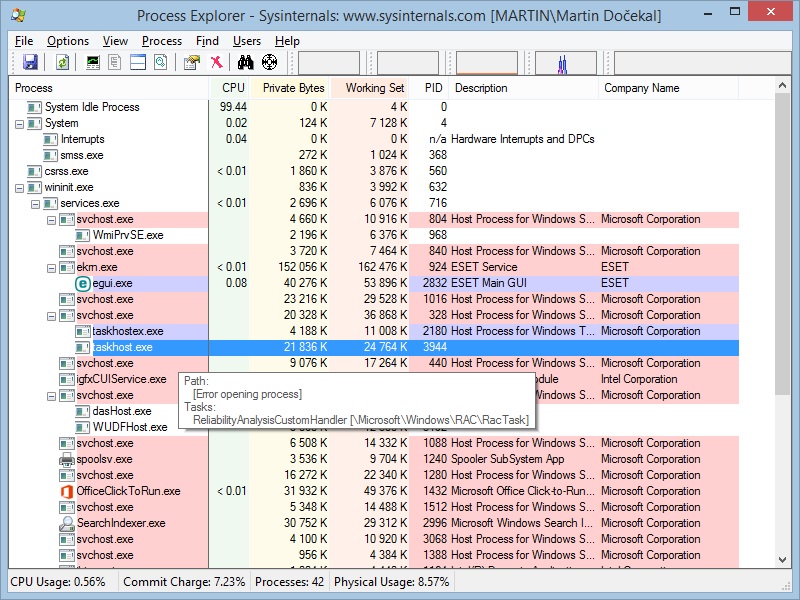Click the binoculars Find Handle icon
This screenshot has height=600, width=800.
(245, 63)
